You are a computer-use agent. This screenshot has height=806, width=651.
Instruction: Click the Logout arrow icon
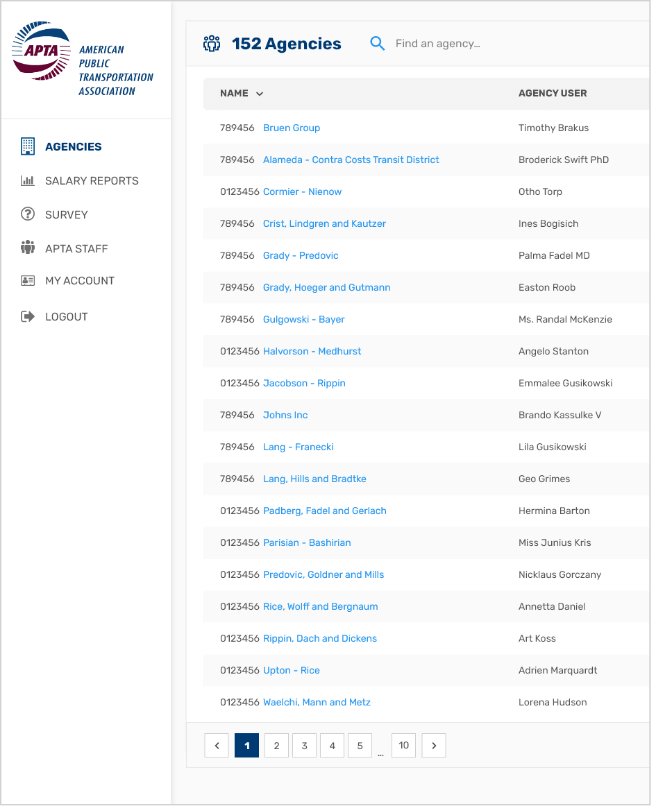(x=28, y=317)
